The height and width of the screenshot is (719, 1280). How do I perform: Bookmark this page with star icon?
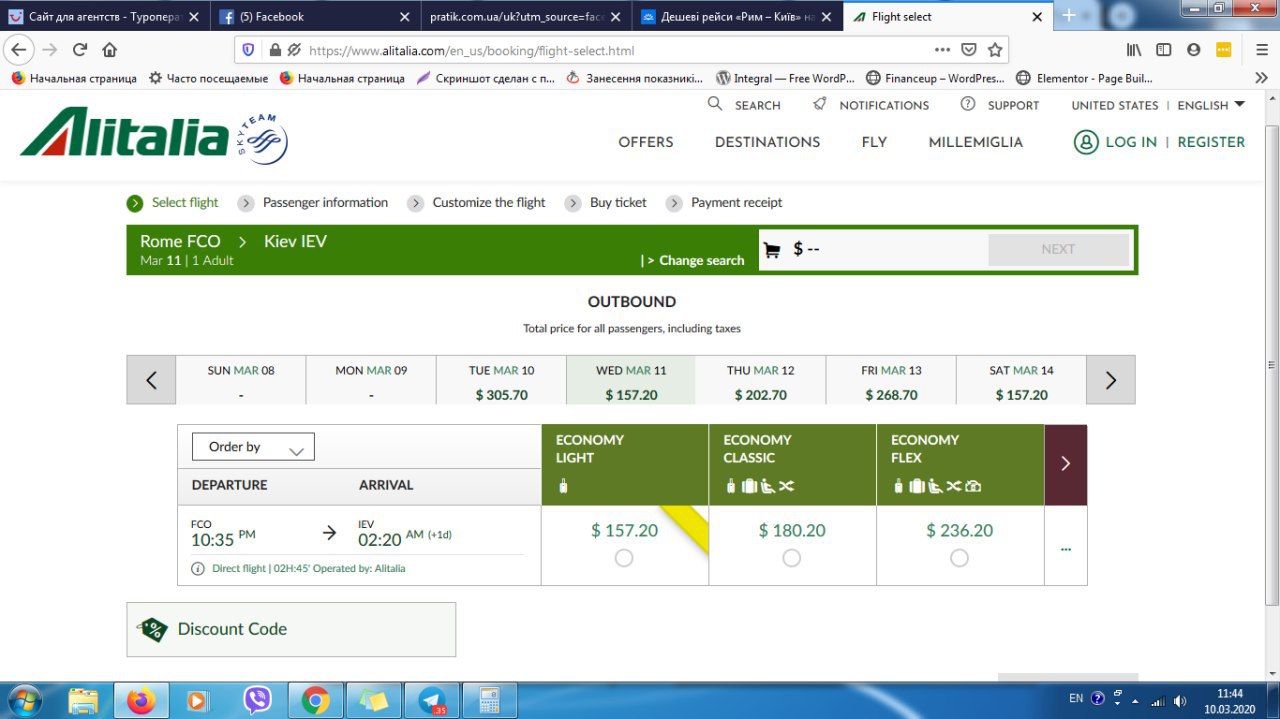(995, 50)
